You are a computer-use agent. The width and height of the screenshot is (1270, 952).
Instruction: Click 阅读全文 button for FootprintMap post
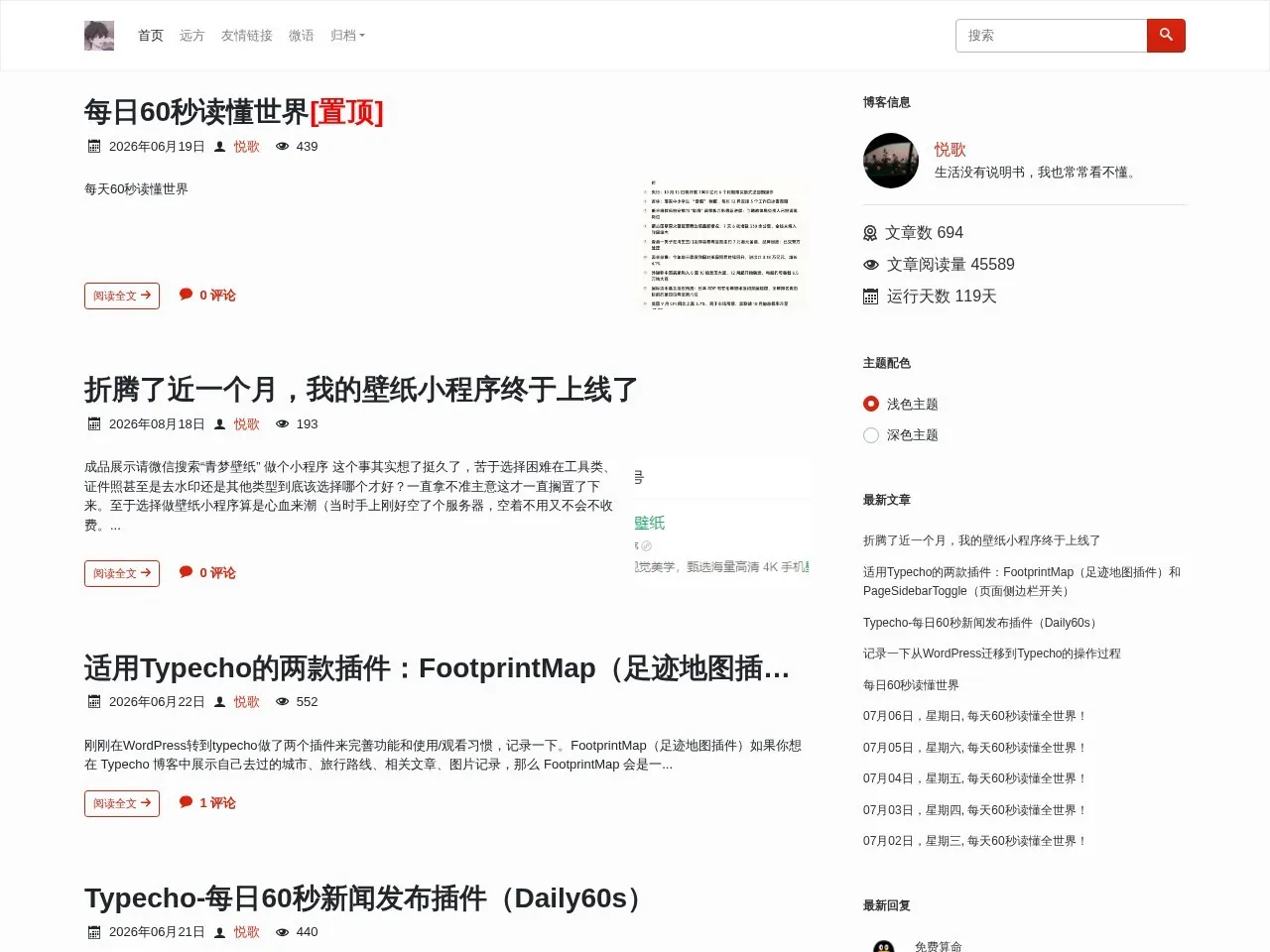(x=122, y=803)
